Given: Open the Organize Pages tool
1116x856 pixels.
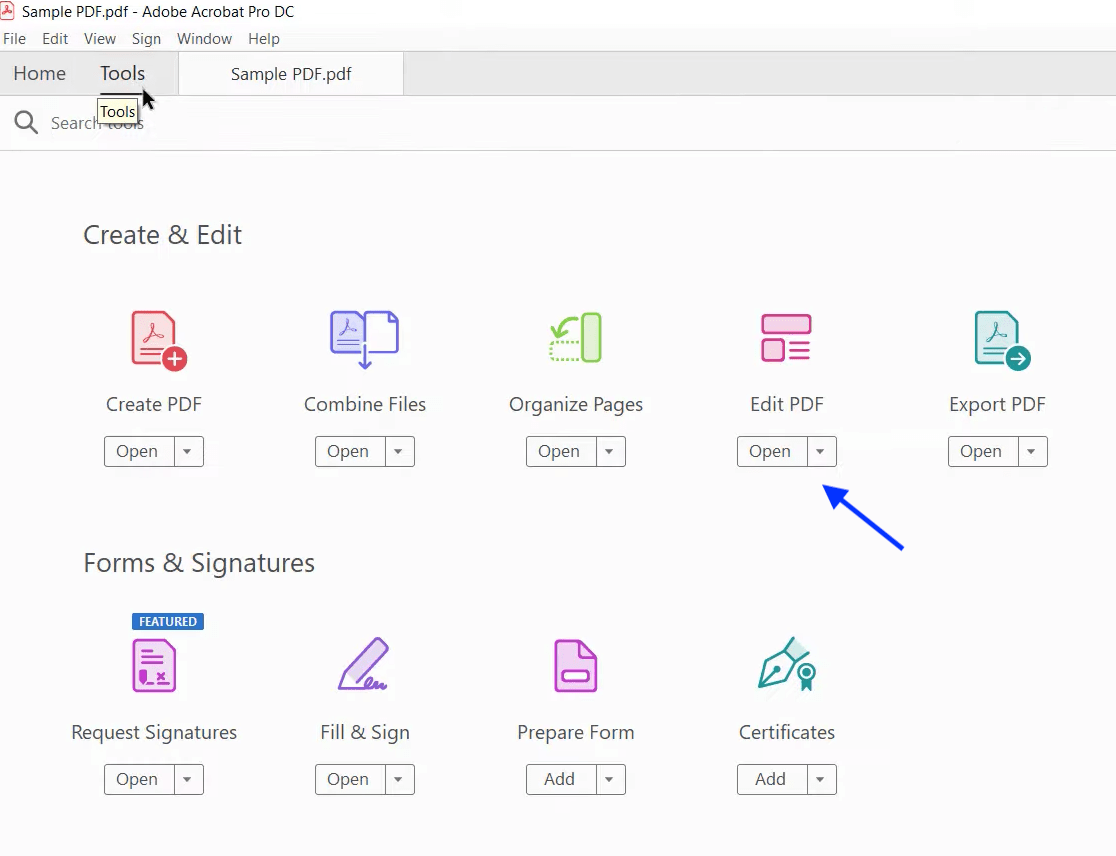Looking at the screenshot, I should point(560,451).
